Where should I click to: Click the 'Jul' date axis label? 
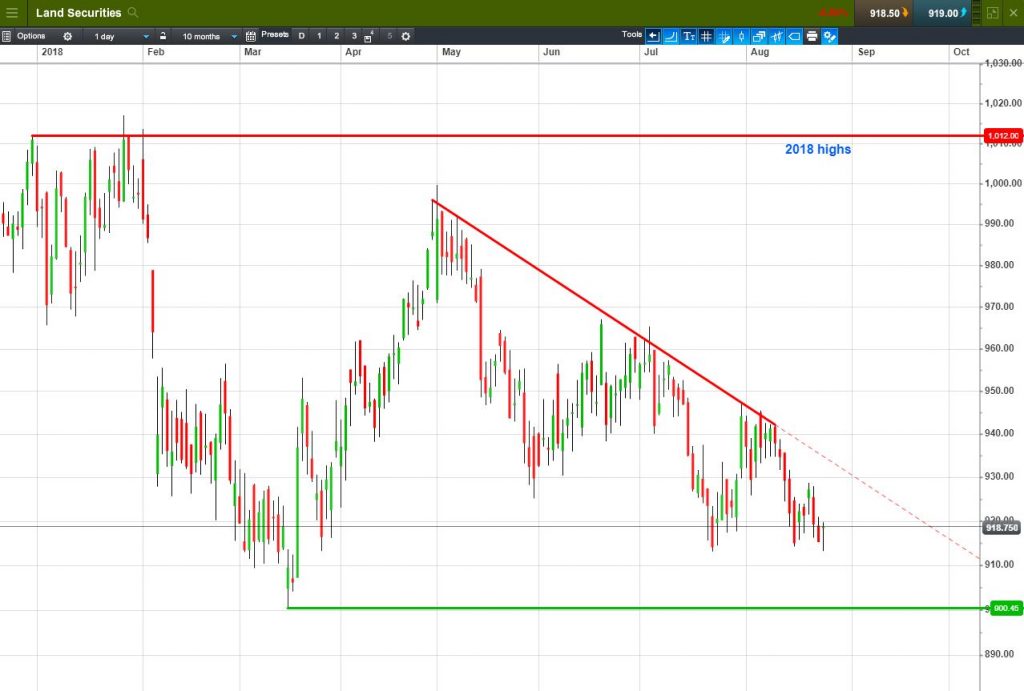(x=651, y=52)
